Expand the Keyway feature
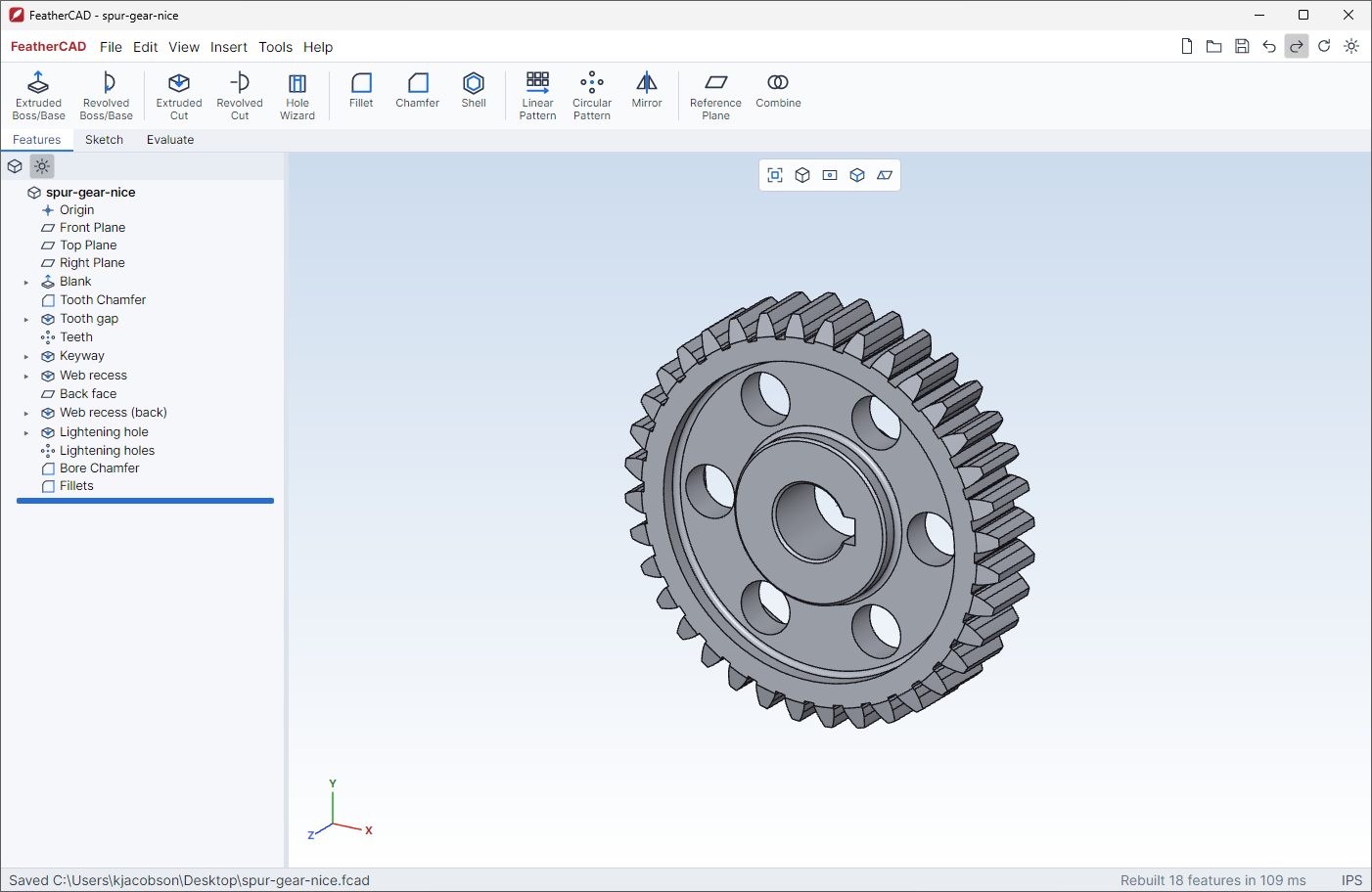 click(26, 357)
